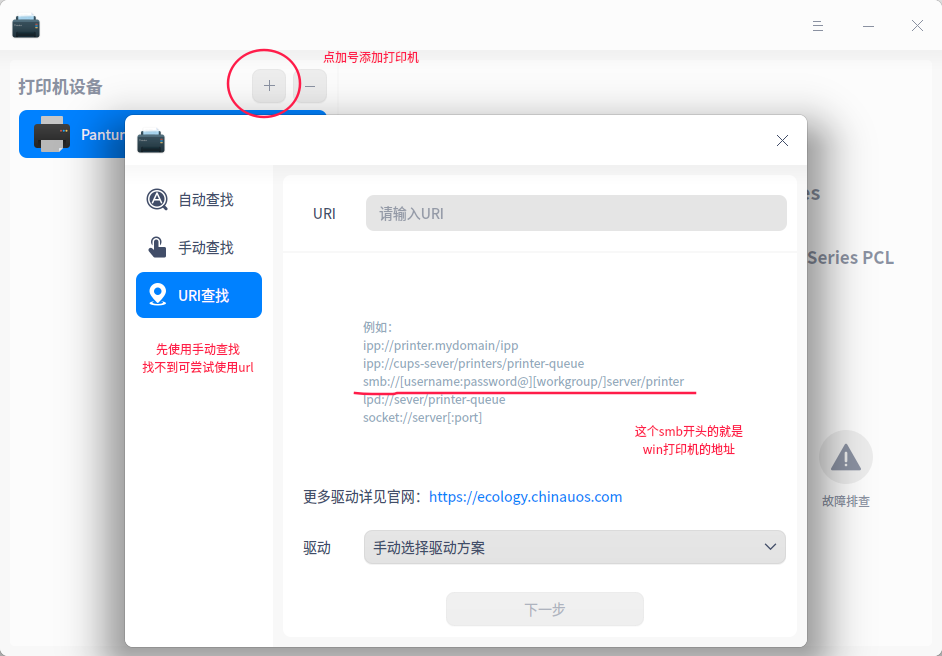This screenshot has width=942, height=656.
Task: Click the add printer plus icon
Action: tap(268, 86)
